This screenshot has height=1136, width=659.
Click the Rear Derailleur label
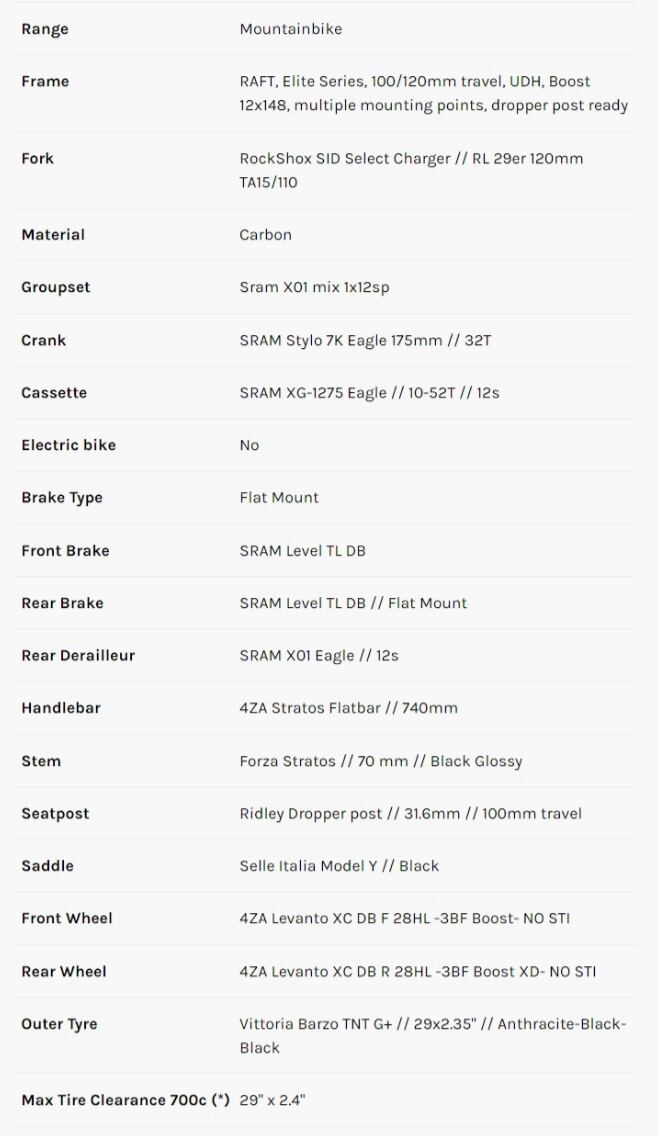(x=78, y=656)
